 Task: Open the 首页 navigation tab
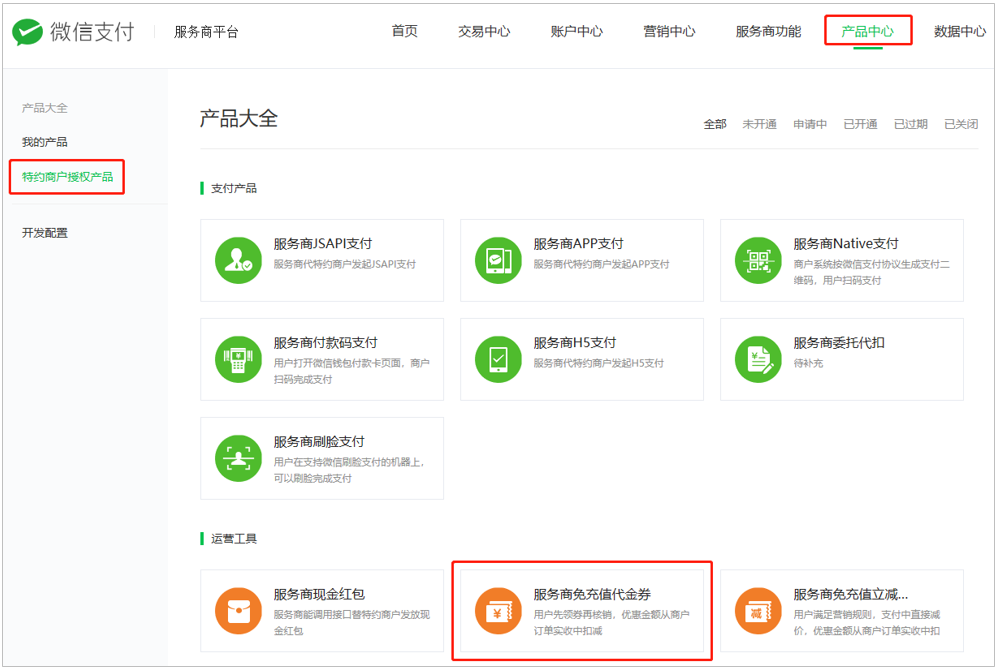pos(404,31)
